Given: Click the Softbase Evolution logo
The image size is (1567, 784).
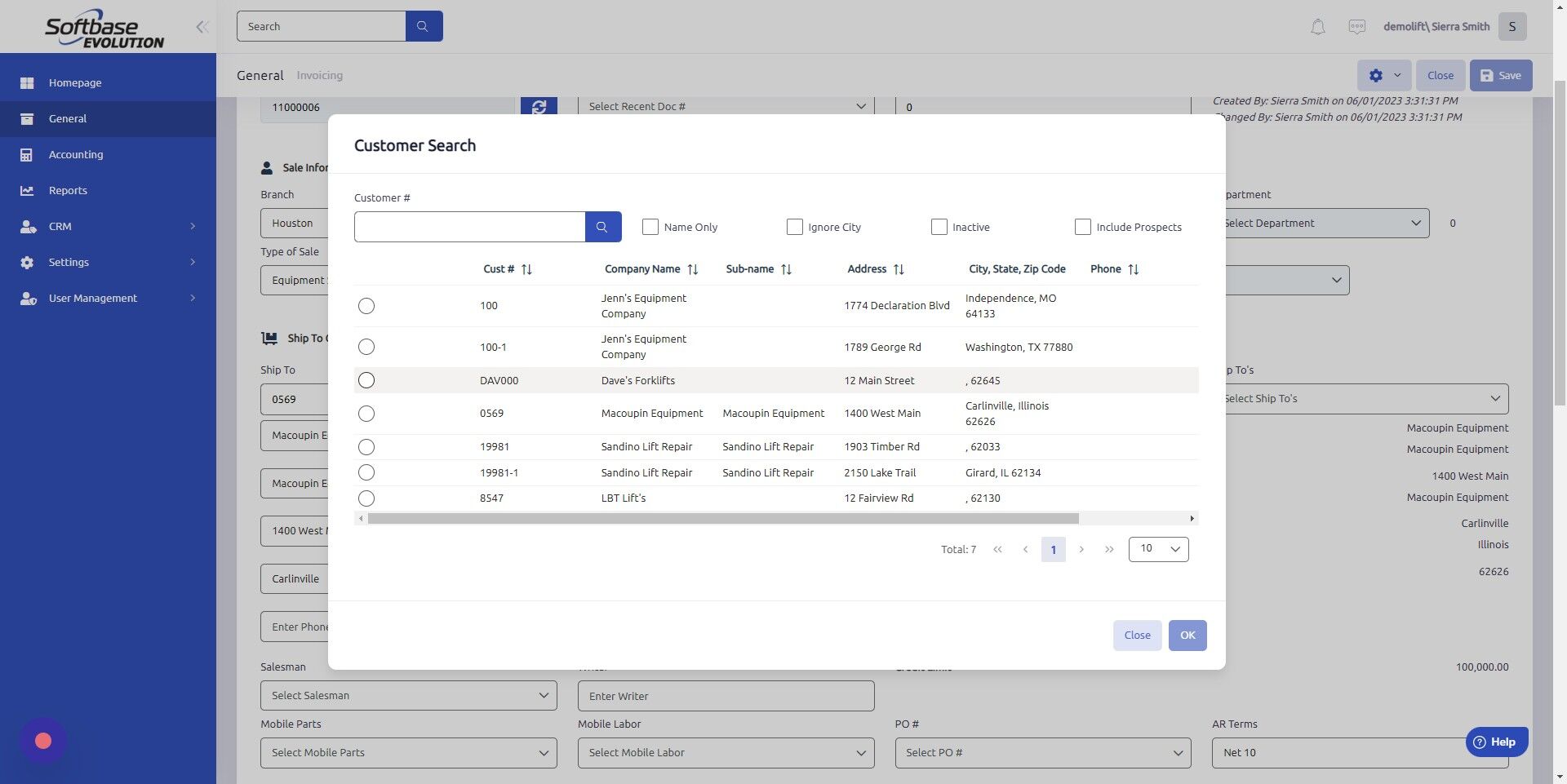Looking at the screenshot, I should point(104,29).
